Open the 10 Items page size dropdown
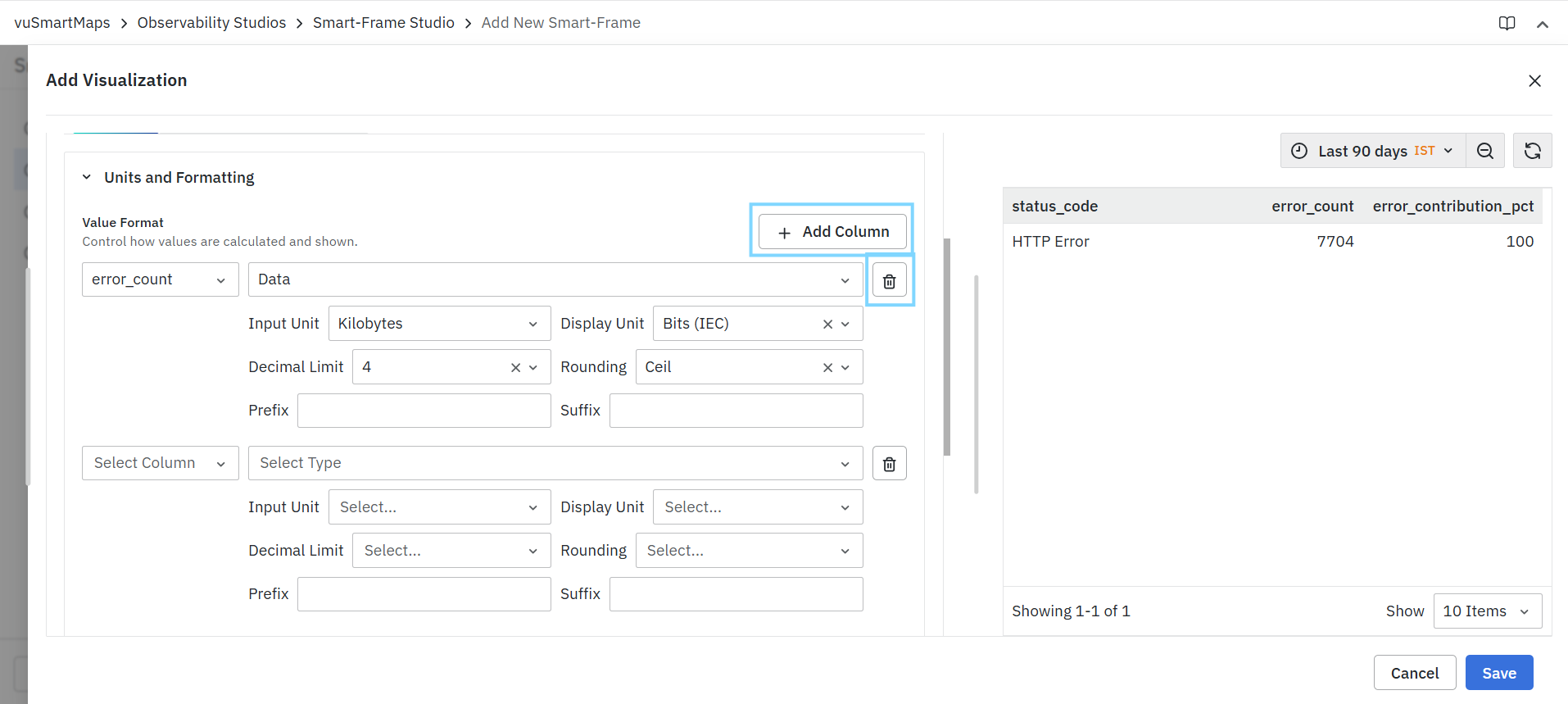Viewport: 1568px width, 704px height. [1487, 611]
